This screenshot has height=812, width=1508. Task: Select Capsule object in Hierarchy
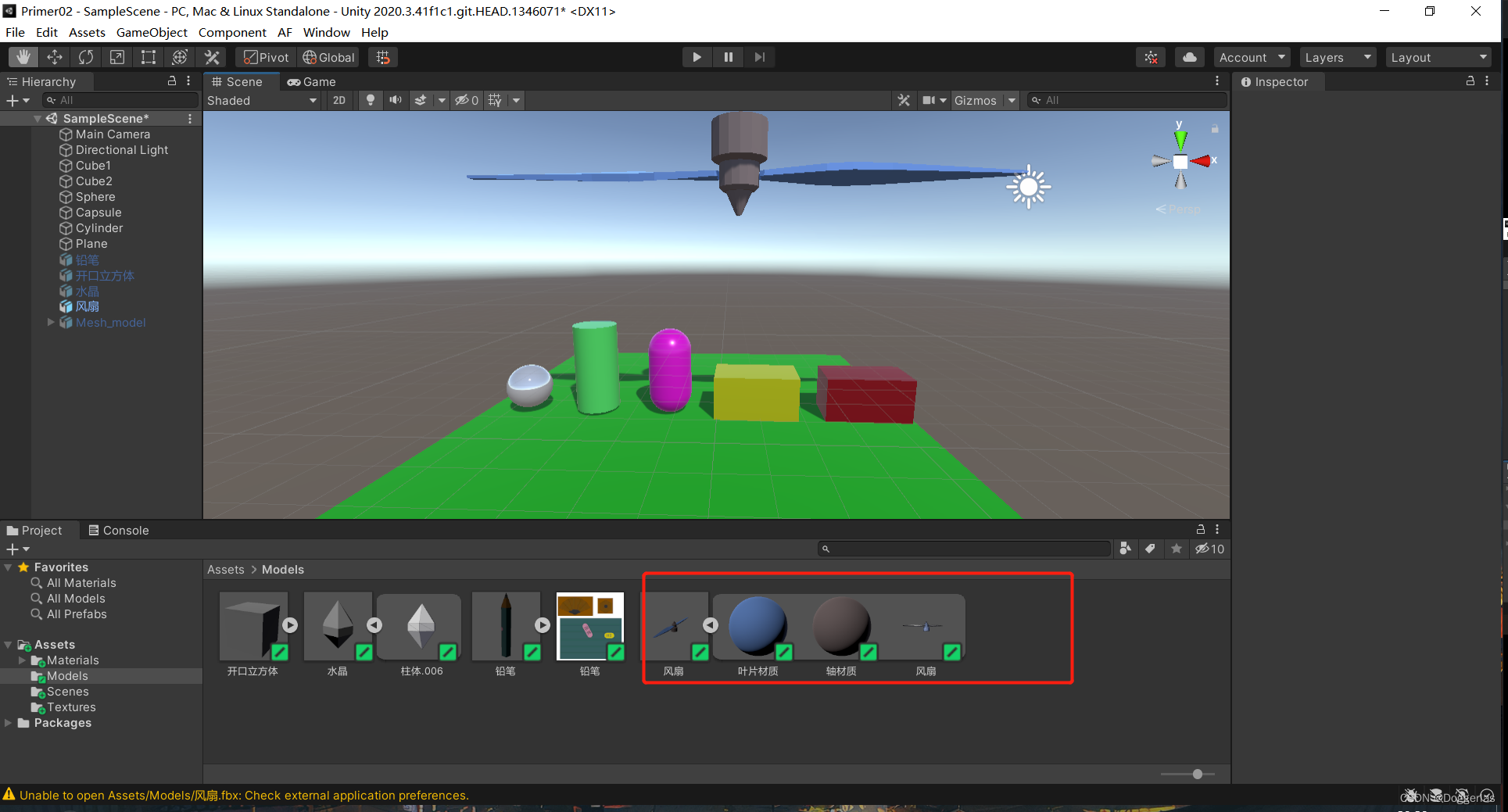click(99, 213)
